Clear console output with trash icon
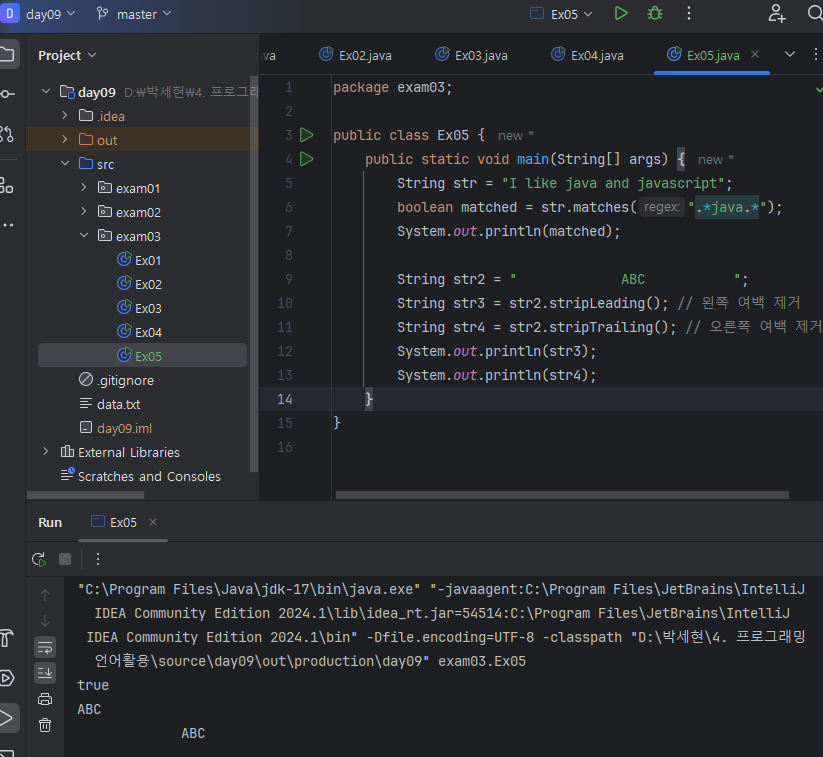 coord(45,725)
